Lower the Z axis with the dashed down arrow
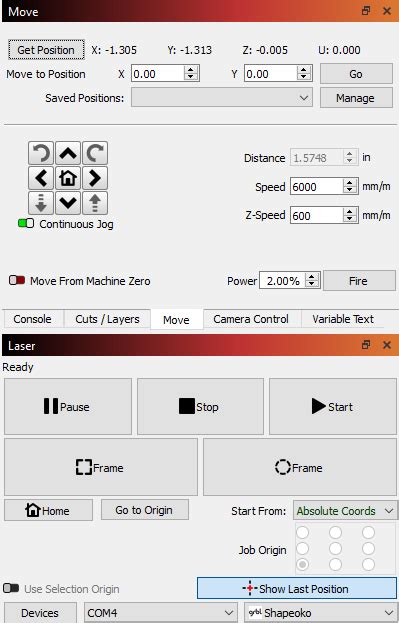Image resolution: width=399 pixels, height=623 pixels. (41, 203)
